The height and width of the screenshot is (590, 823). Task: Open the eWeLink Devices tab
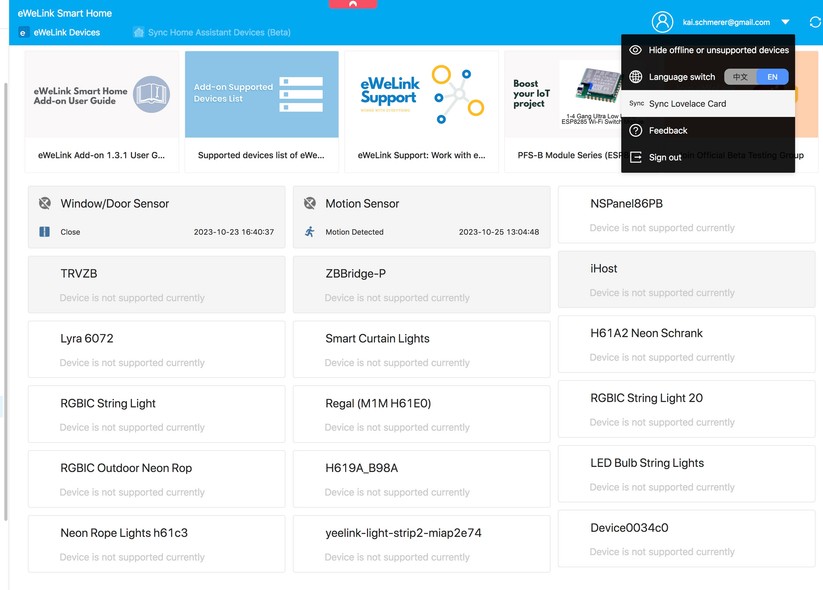click(x=59, y=33)
